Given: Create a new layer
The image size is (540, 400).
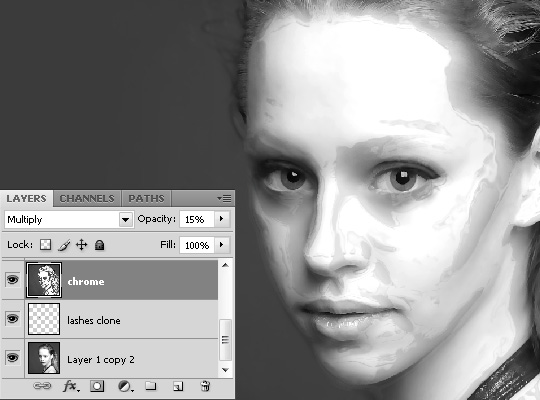Looking at the screenshot, I should tap(178, 386).
